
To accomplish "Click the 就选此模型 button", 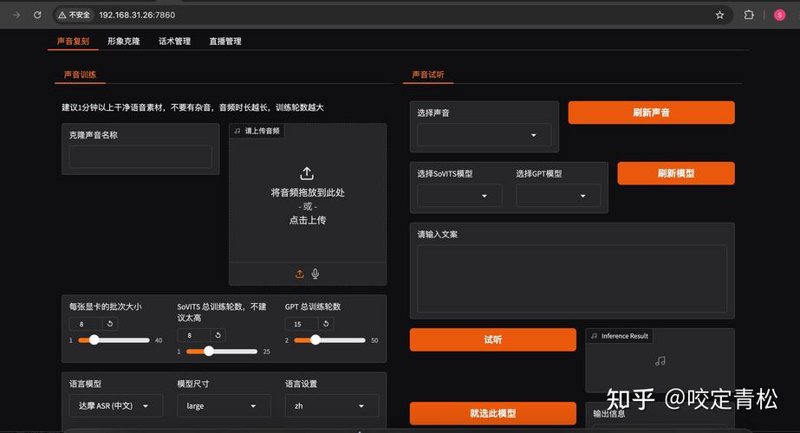I will [x=493, y=413].
